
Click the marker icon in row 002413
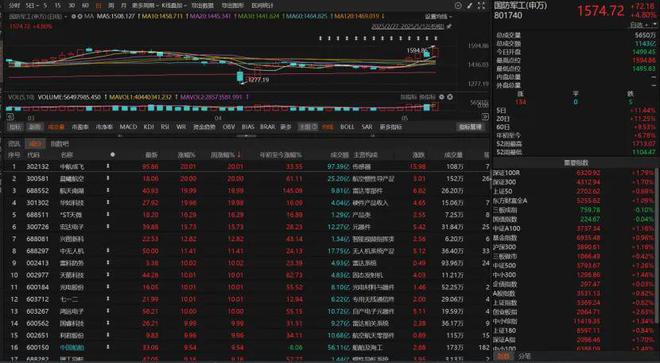click(x=108, y=263)
